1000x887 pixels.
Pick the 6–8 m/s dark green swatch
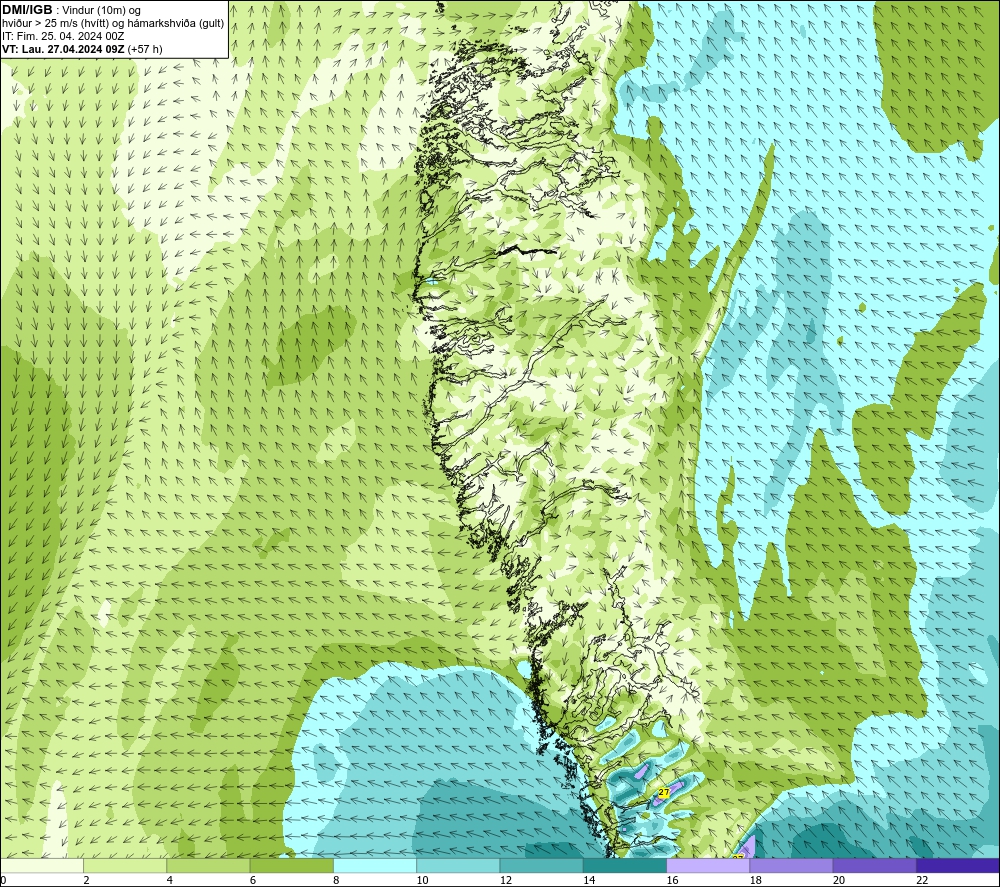pyautogui.click(x=291, y=865)
